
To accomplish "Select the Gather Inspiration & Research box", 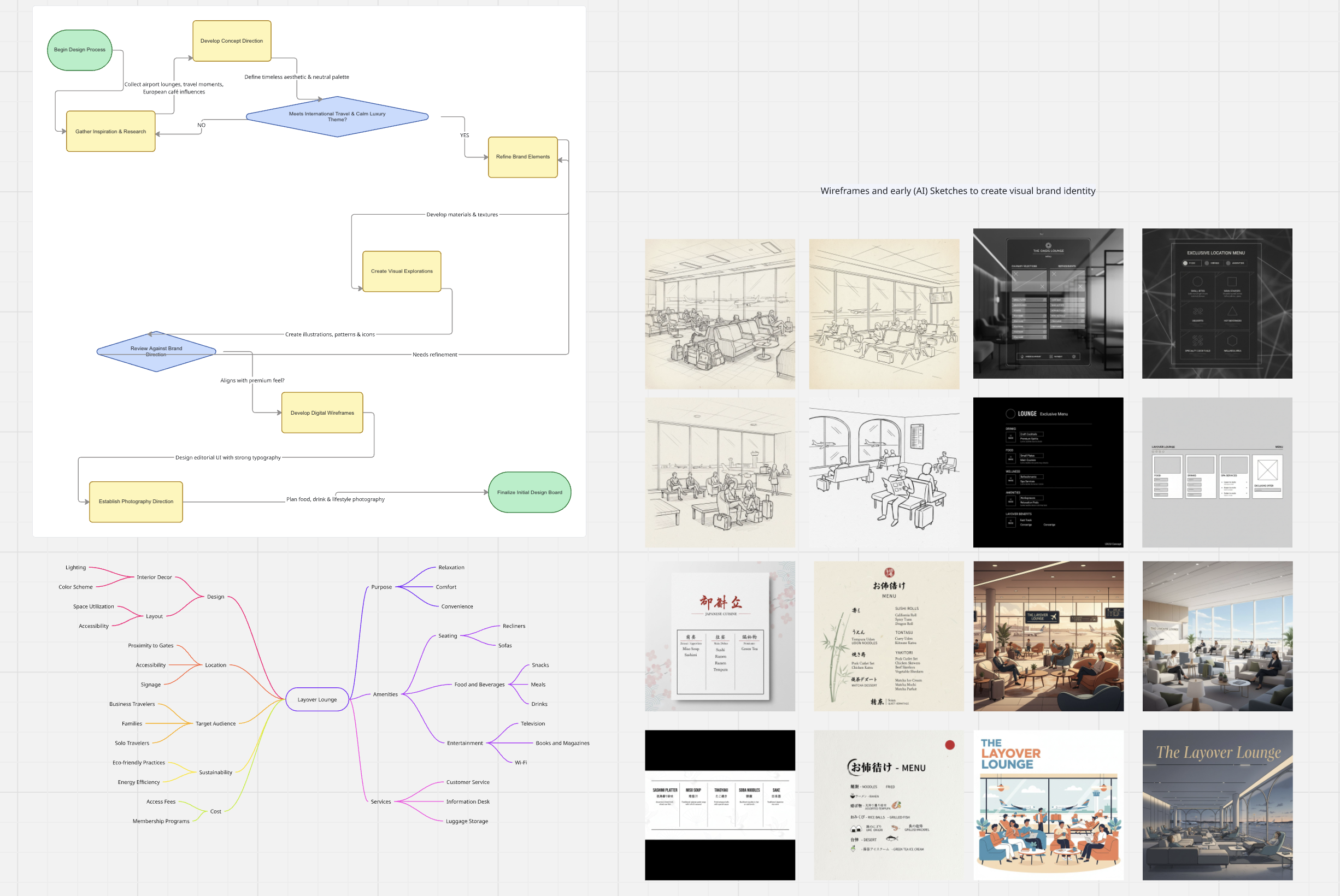I will point(110,132).
